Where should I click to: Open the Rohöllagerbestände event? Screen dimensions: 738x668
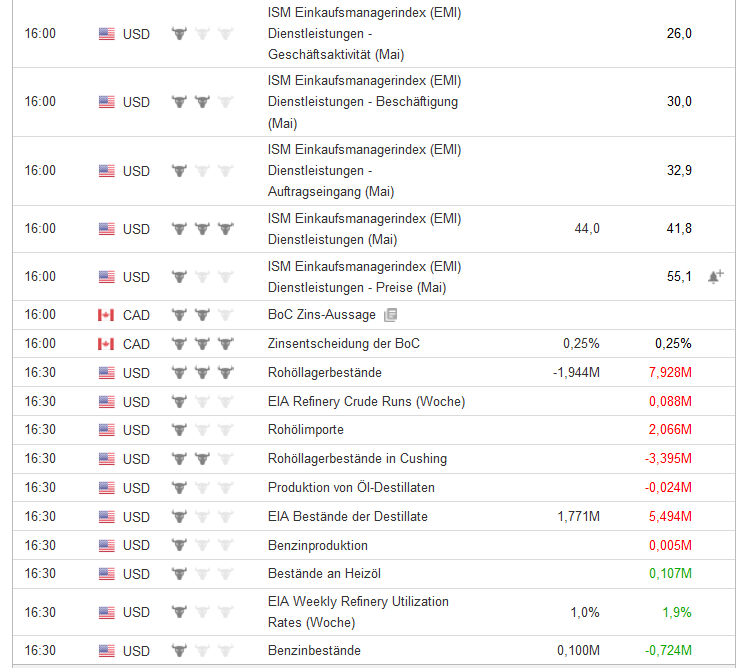point(325,373)
